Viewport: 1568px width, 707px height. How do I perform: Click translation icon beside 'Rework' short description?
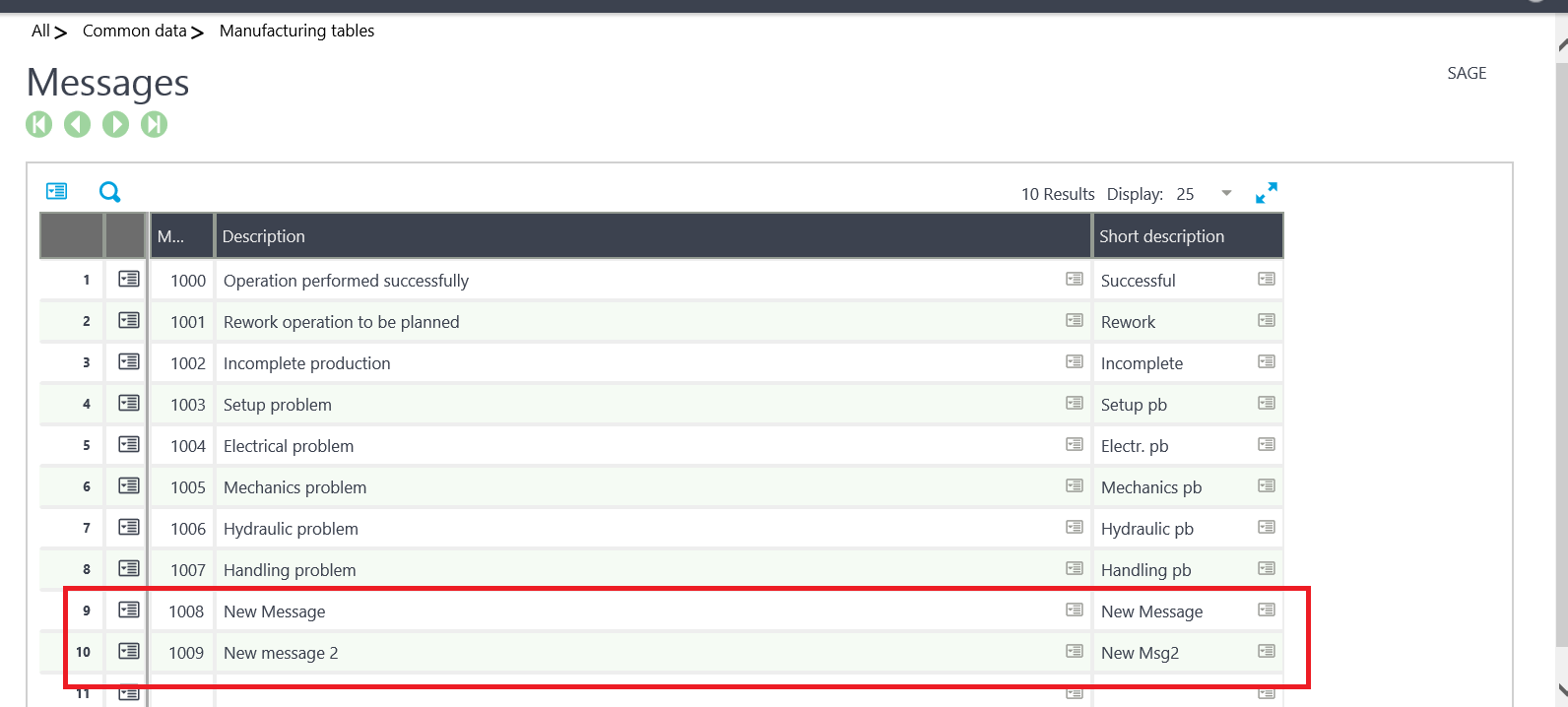[x=1266, y=321]
